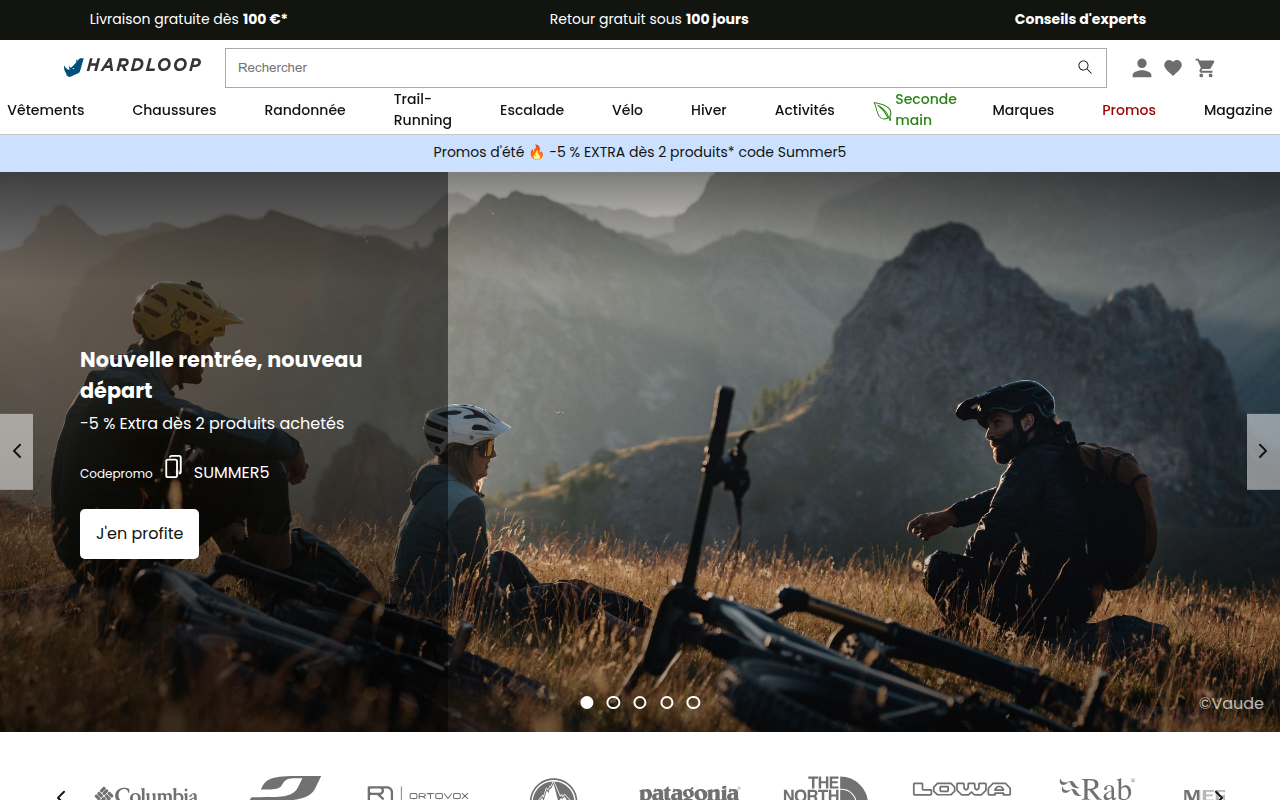Screen dimensions: 1280x800
Task: Select the Ortovox brand logo
Action: 418,793
